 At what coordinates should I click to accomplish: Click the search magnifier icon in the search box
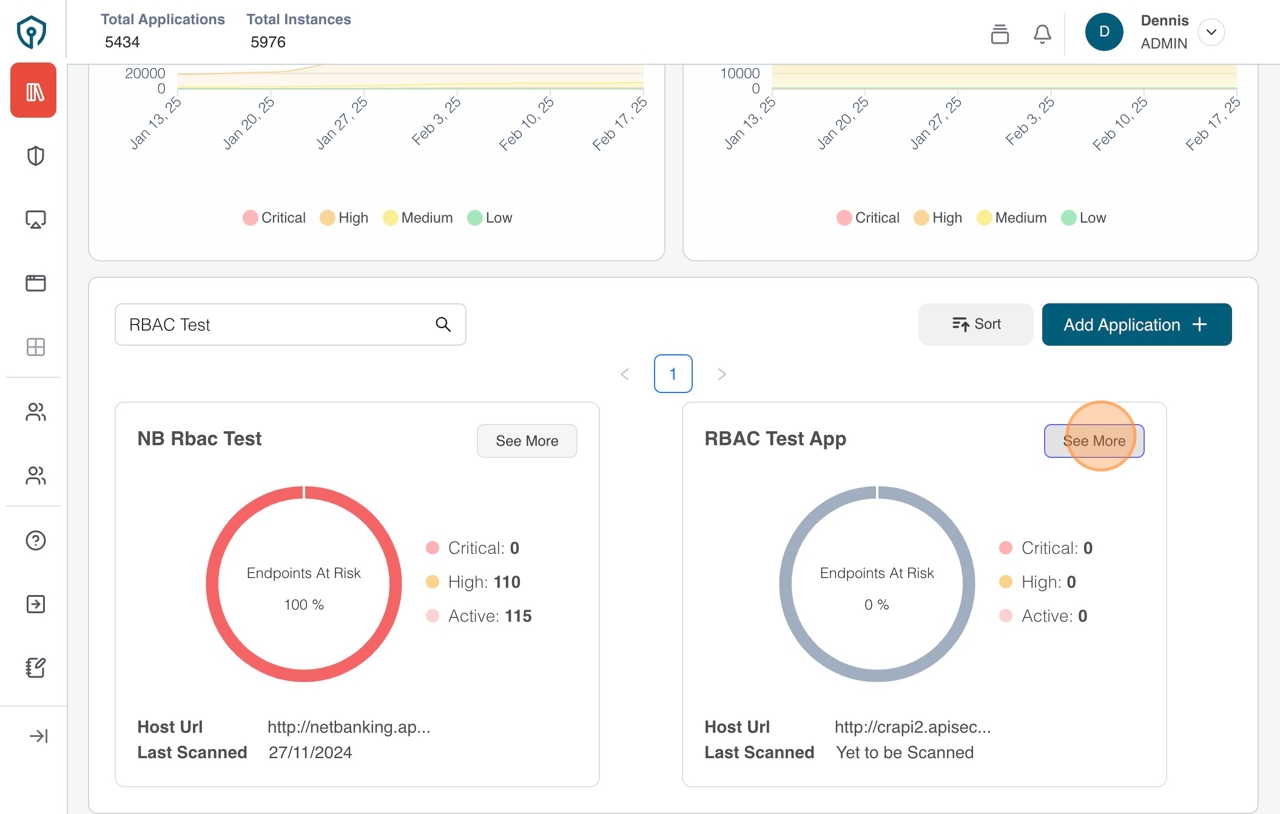443,325
